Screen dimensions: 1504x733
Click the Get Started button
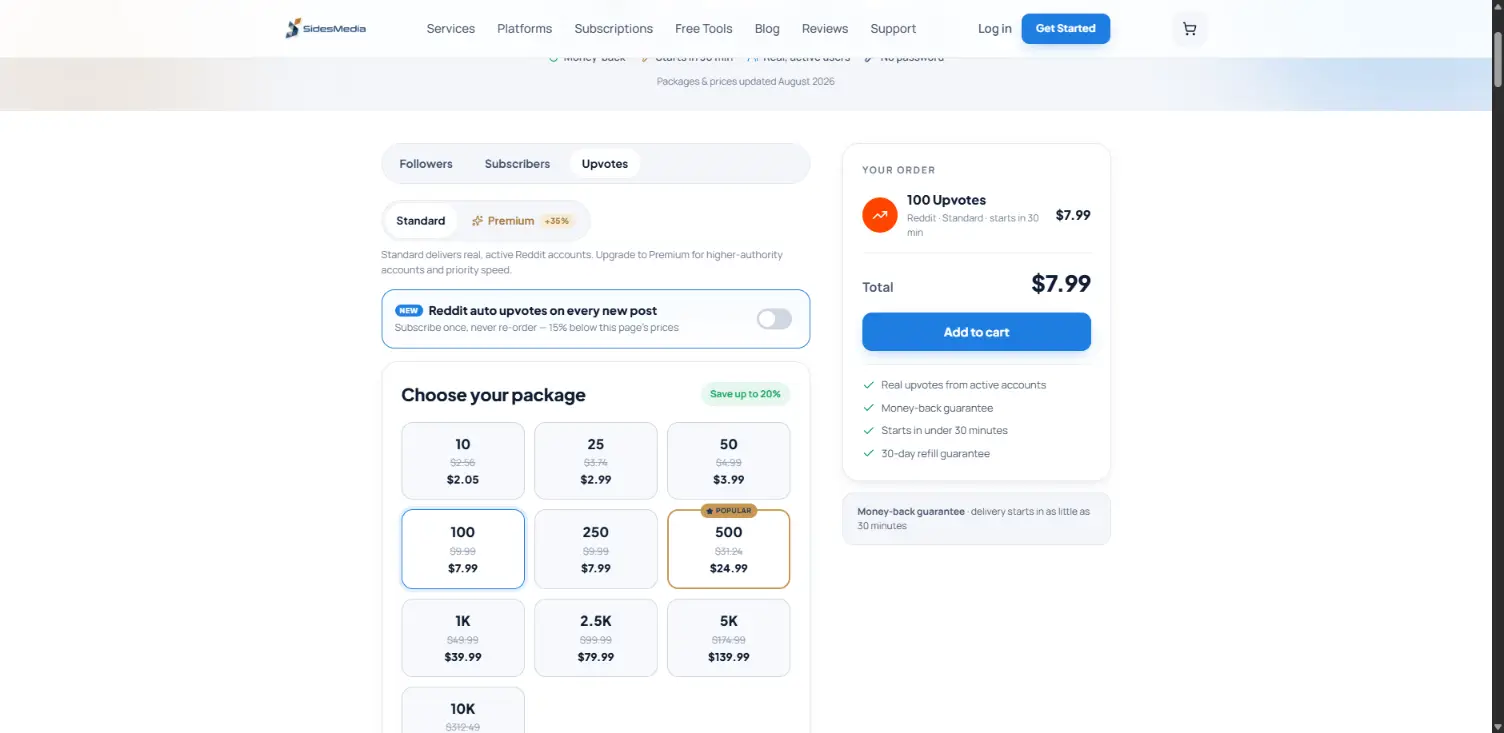[x=1066, y=29]
